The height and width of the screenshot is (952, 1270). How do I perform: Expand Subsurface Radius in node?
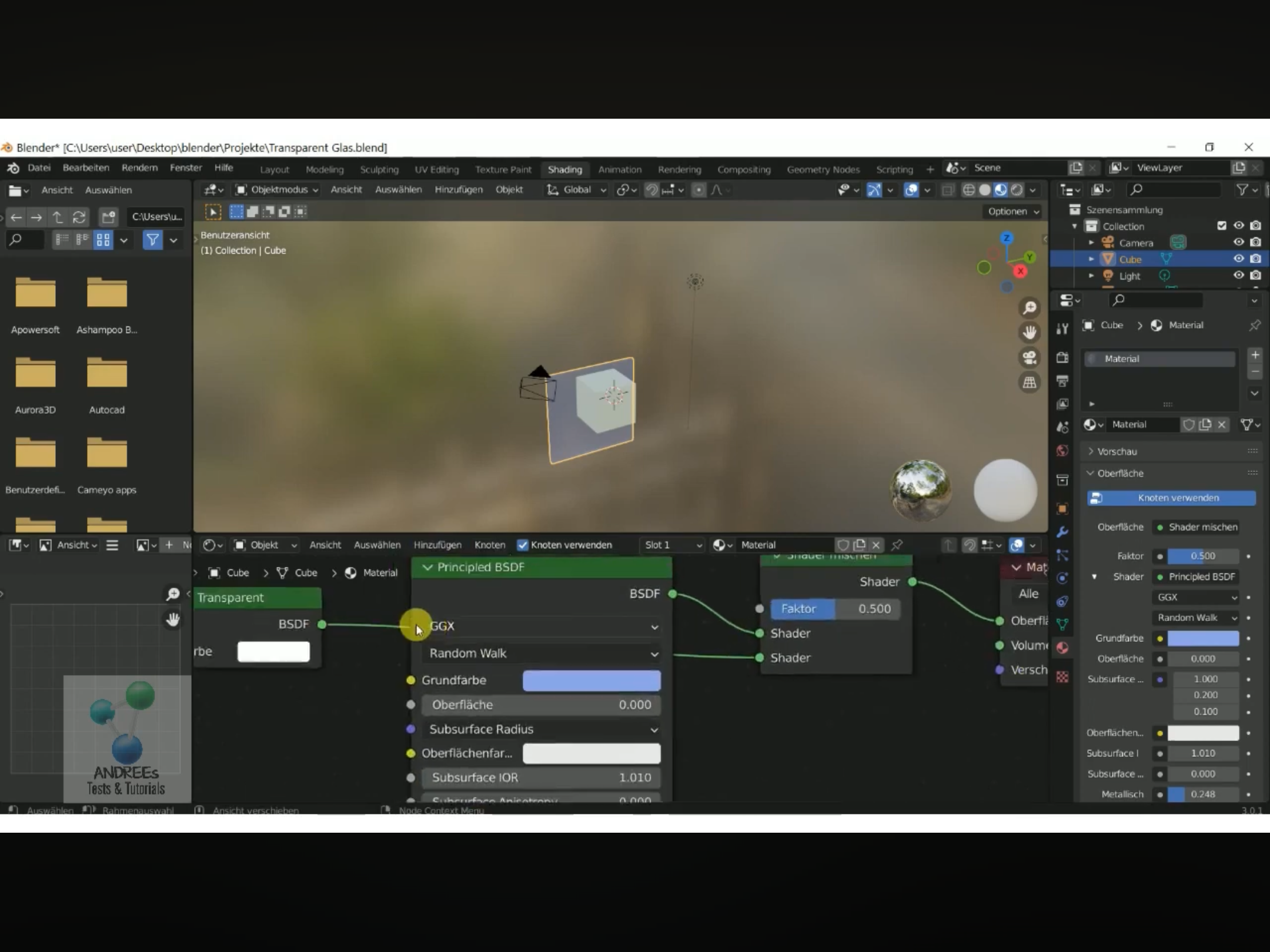point(541,729)
